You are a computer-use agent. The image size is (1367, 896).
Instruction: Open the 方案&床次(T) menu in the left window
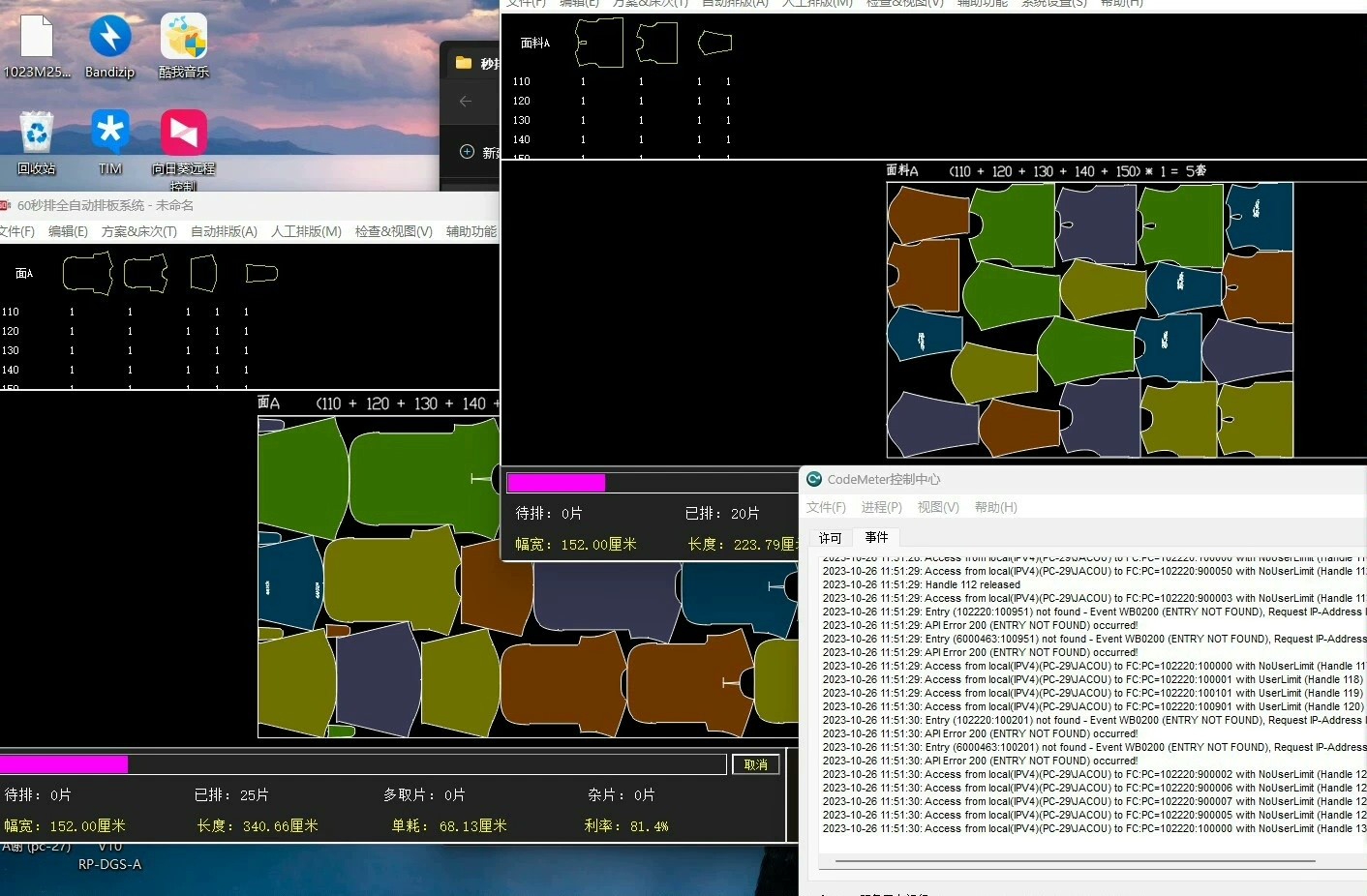[x=139, y=231]
